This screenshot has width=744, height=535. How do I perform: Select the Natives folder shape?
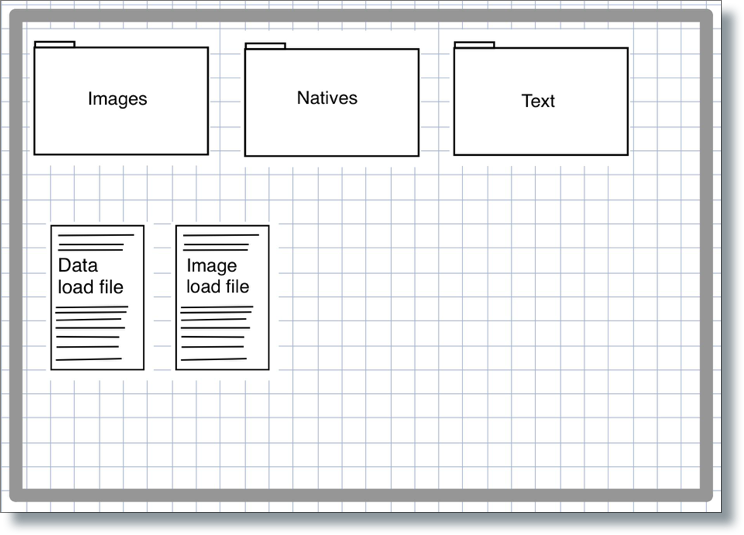pos(332,100)
